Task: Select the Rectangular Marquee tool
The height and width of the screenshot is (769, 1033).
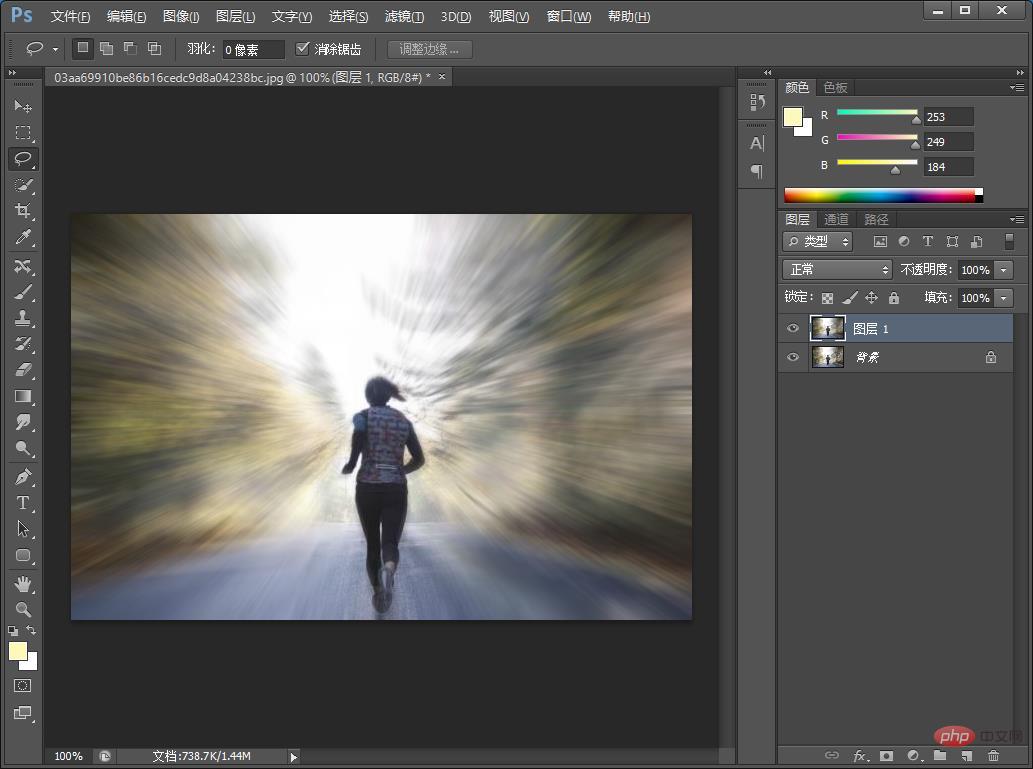Action: 23,132
